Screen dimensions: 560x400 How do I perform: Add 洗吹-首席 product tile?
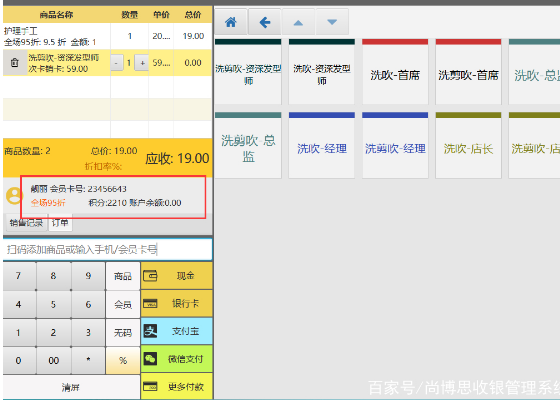tap(395, 72)
